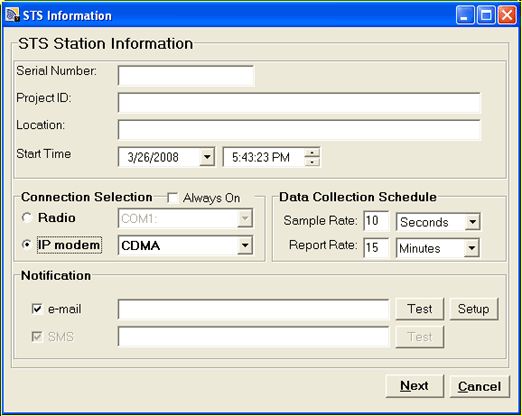Minimize the STS Information window
Image resolution: width=522 pixels, height=416 pixels.
[x=465, y=15]
